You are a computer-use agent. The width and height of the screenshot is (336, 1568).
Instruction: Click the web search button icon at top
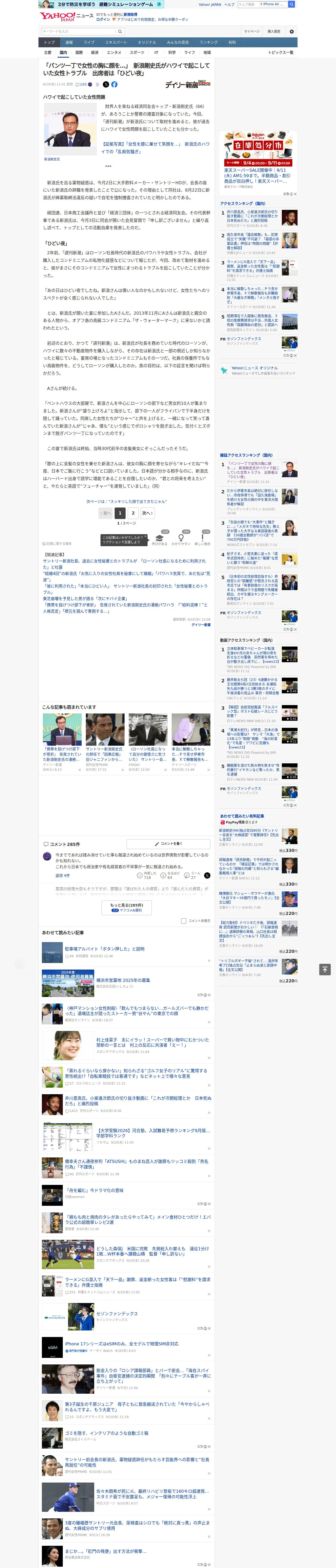(x=292, y=4)
